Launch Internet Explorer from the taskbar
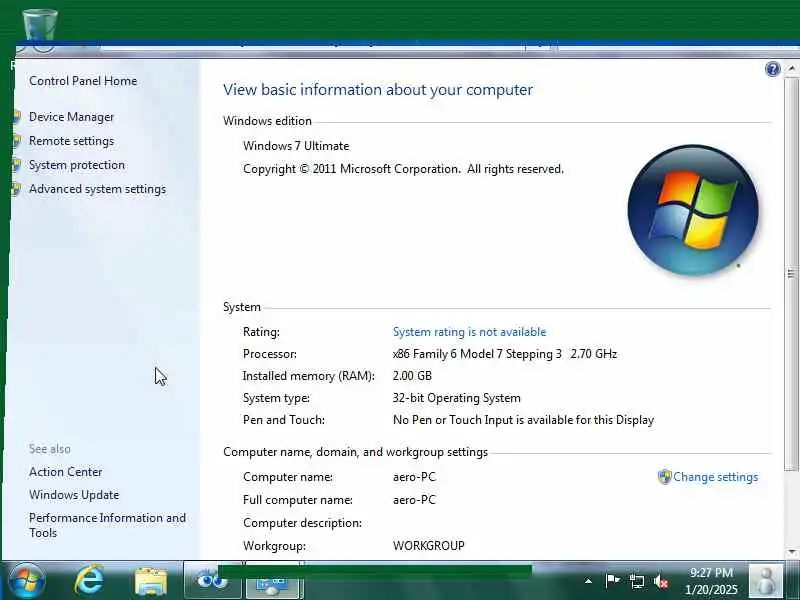This screenshot has width=800, height=600. [89, 581]
